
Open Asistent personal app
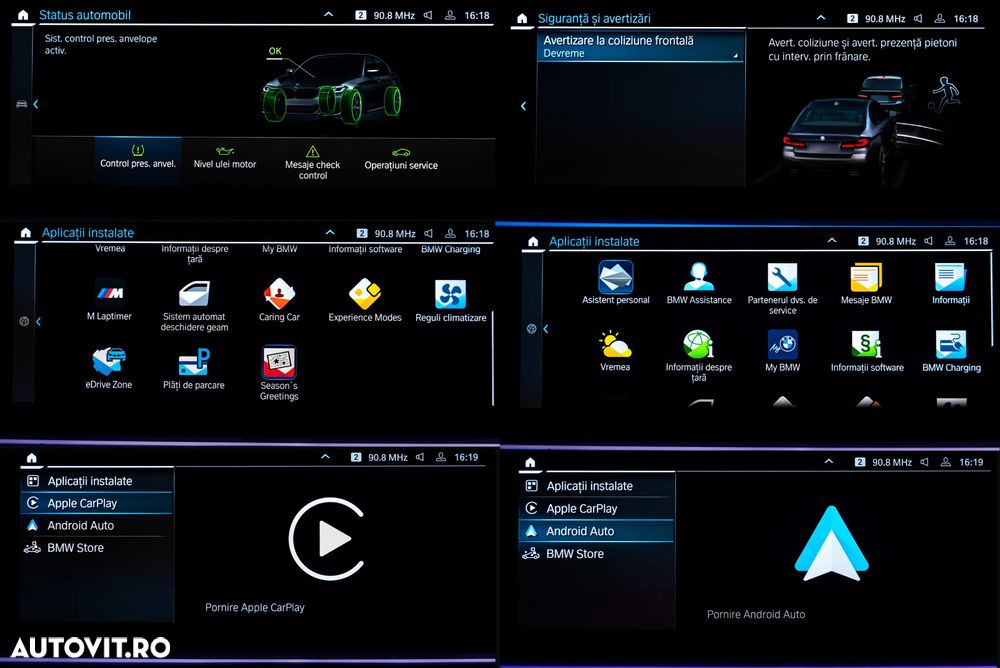(615, 283)
